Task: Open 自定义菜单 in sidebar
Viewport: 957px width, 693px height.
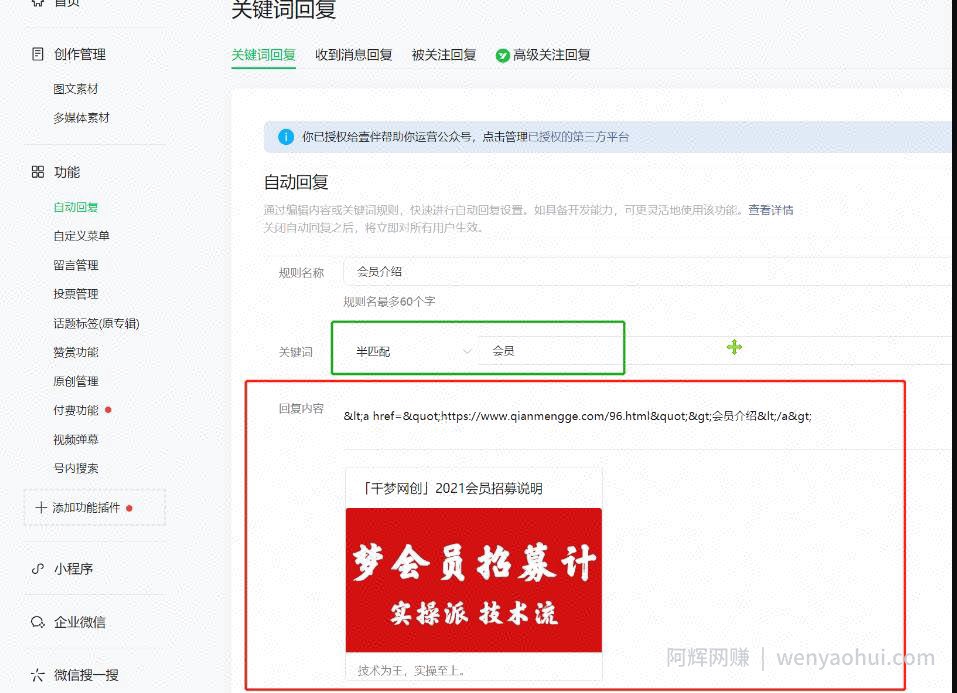Action: point(81,236)
